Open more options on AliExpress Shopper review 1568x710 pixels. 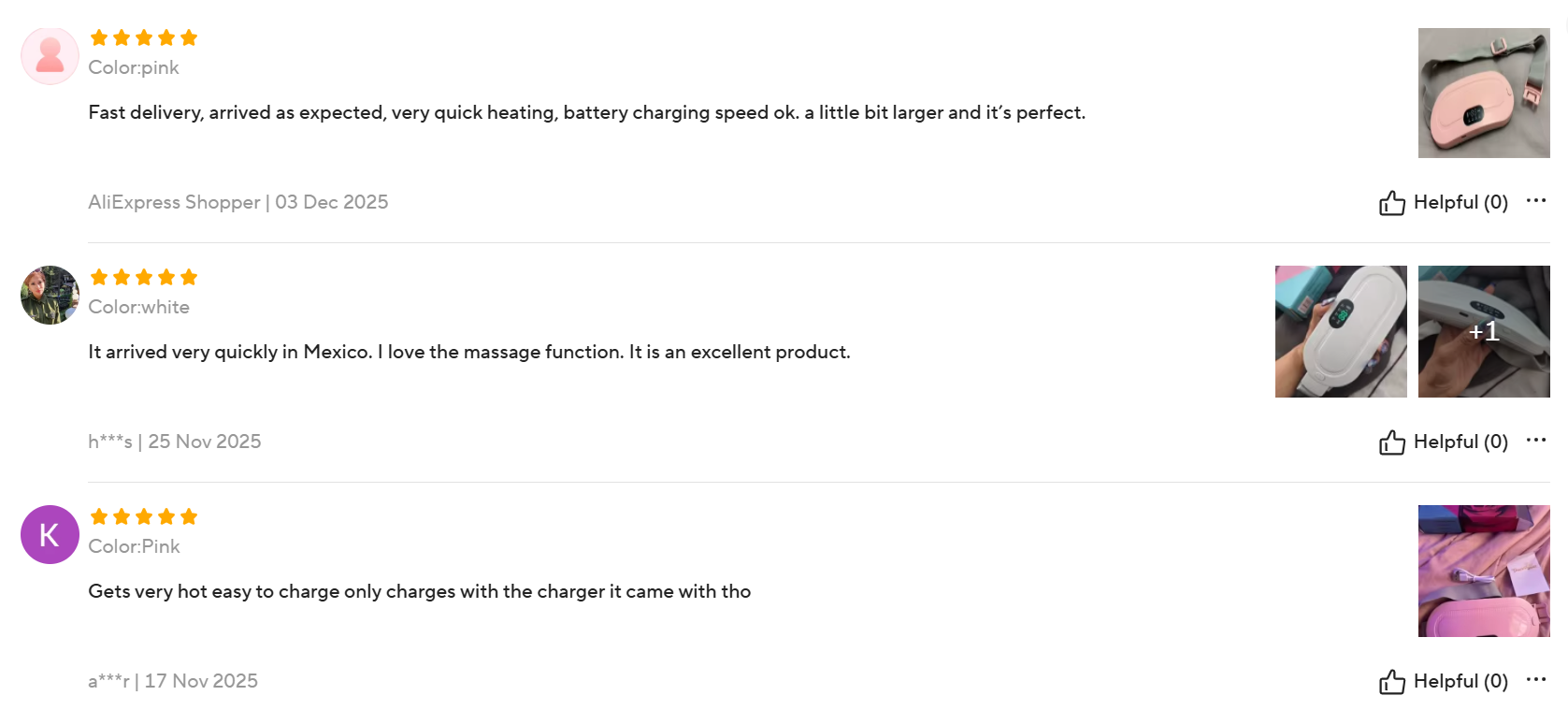pos(1535,201)
